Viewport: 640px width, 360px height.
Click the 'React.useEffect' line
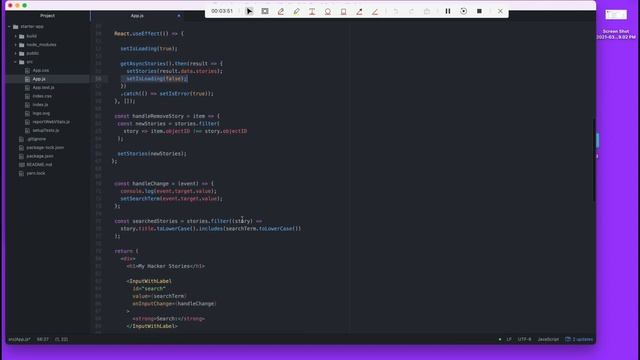click(x=149, y=34)
